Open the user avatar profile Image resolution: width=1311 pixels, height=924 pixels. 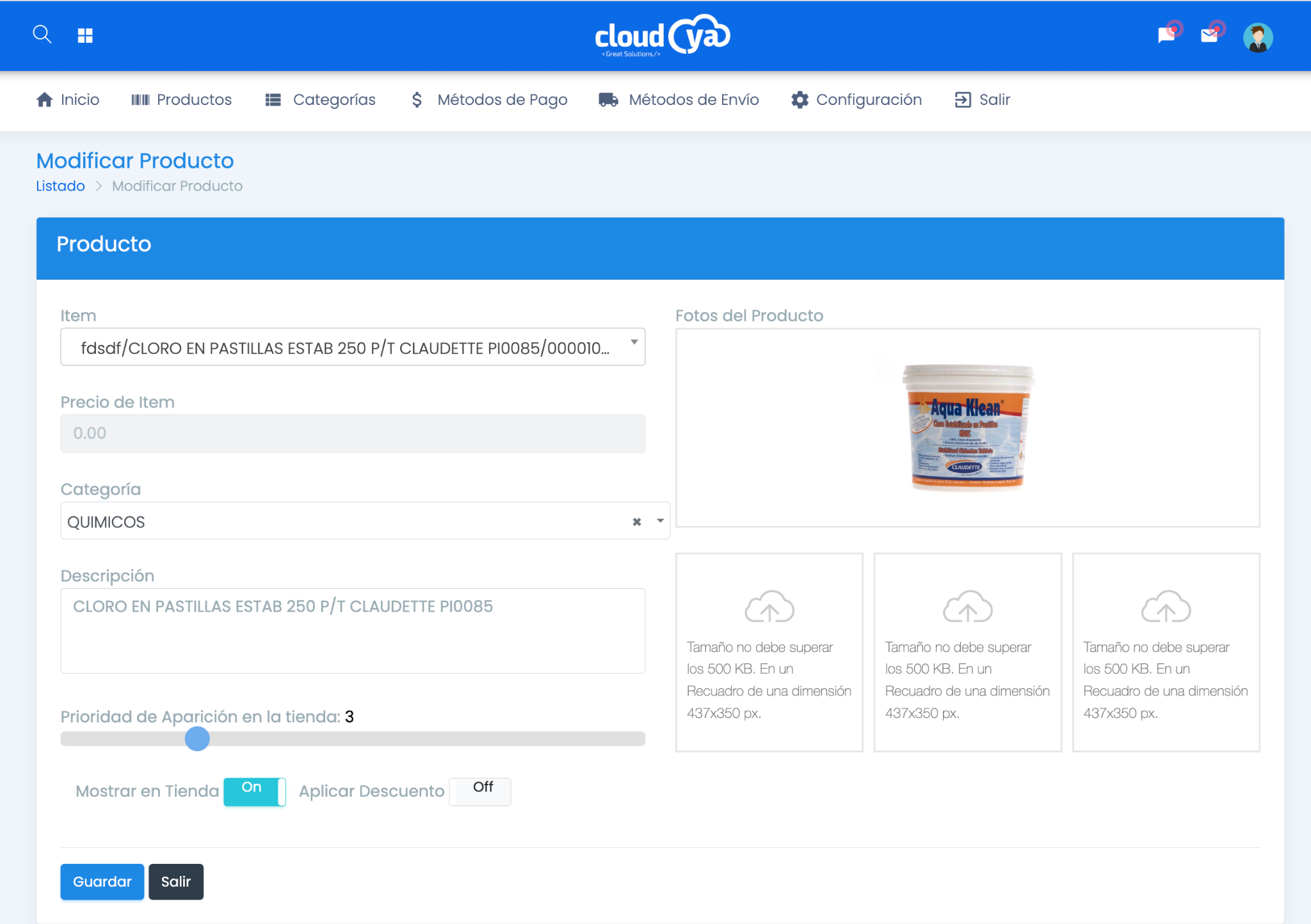[1258, 38]
